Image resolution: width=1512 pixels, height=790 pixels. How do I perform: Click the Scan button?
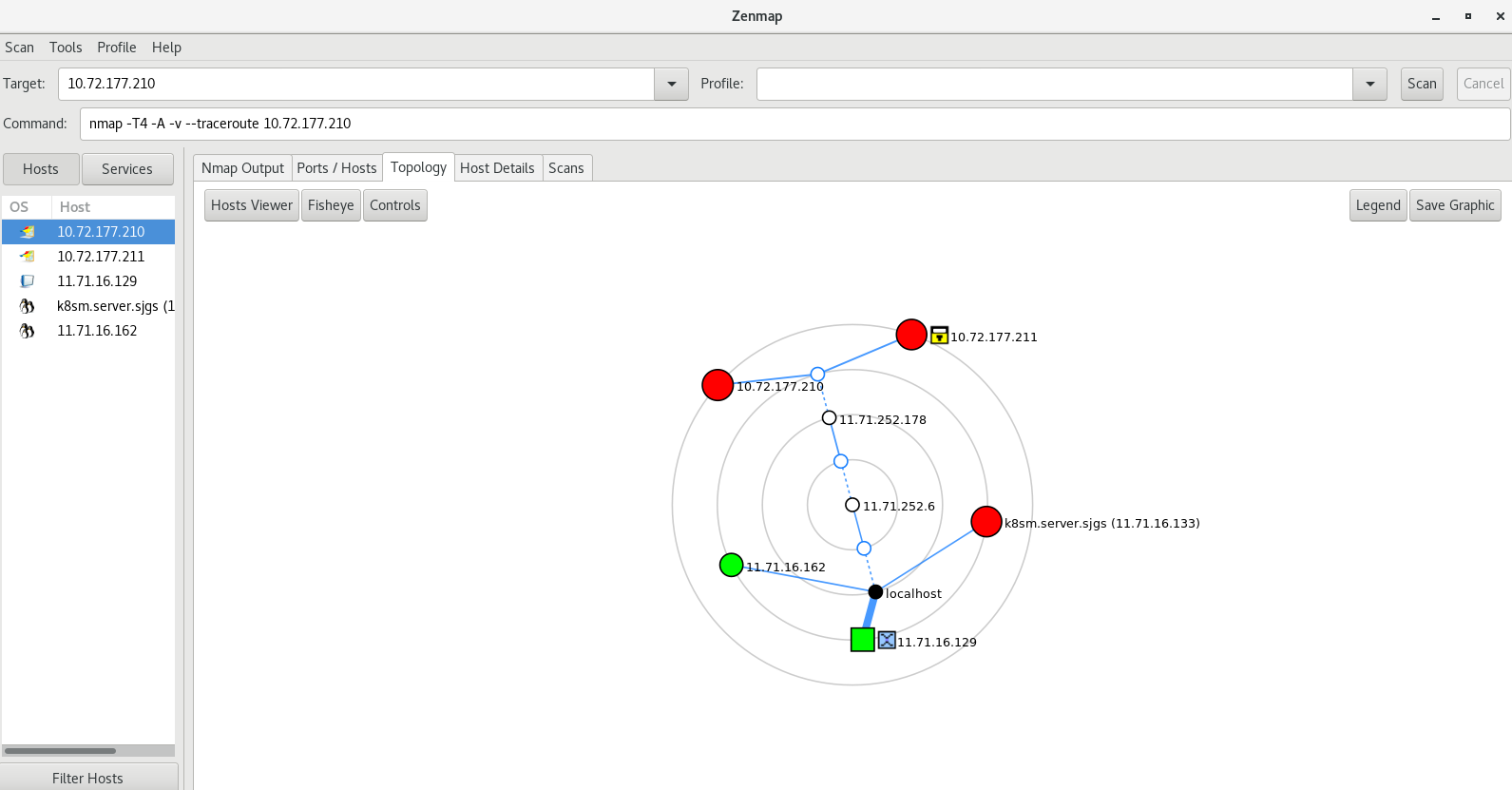[1422, 84]
